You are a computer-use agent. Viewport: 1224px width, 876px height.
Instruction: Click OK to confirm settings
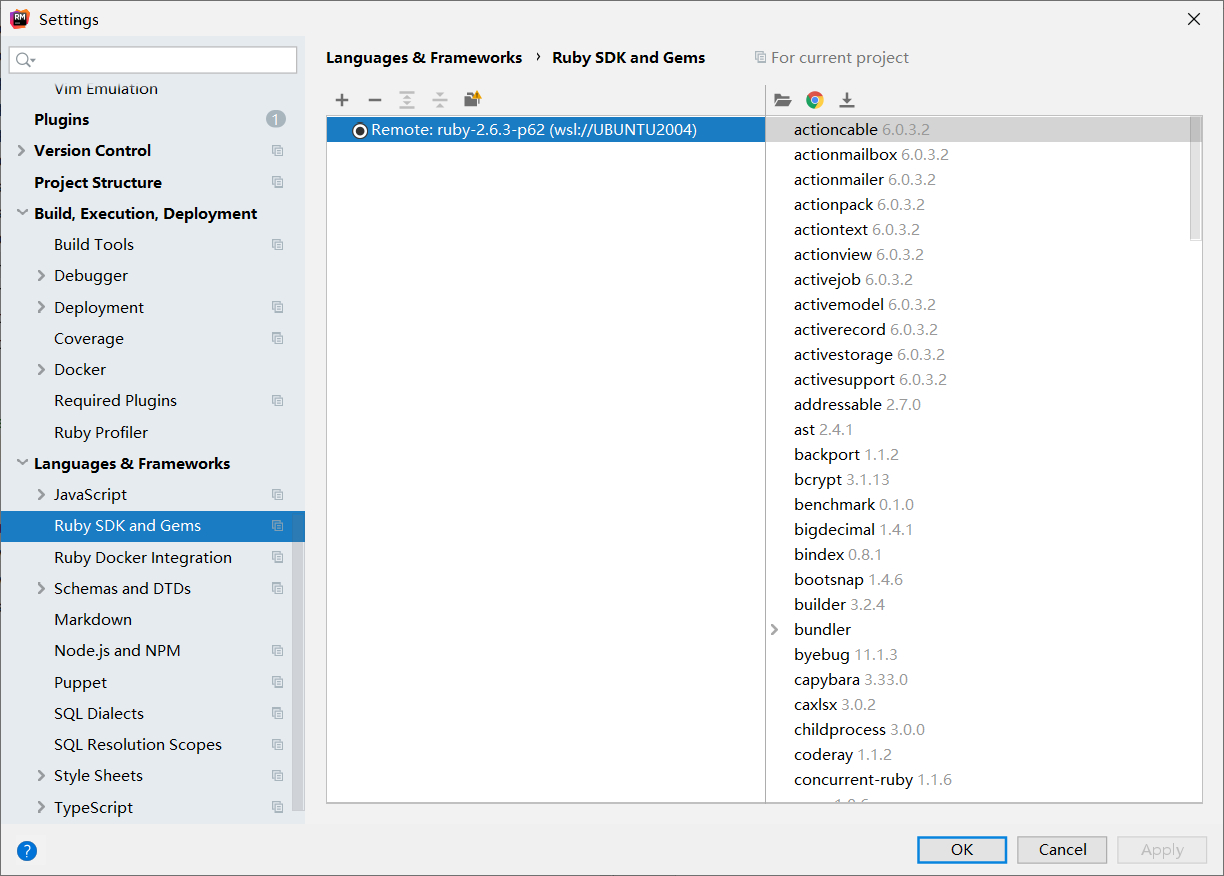(x=962, y=850)
